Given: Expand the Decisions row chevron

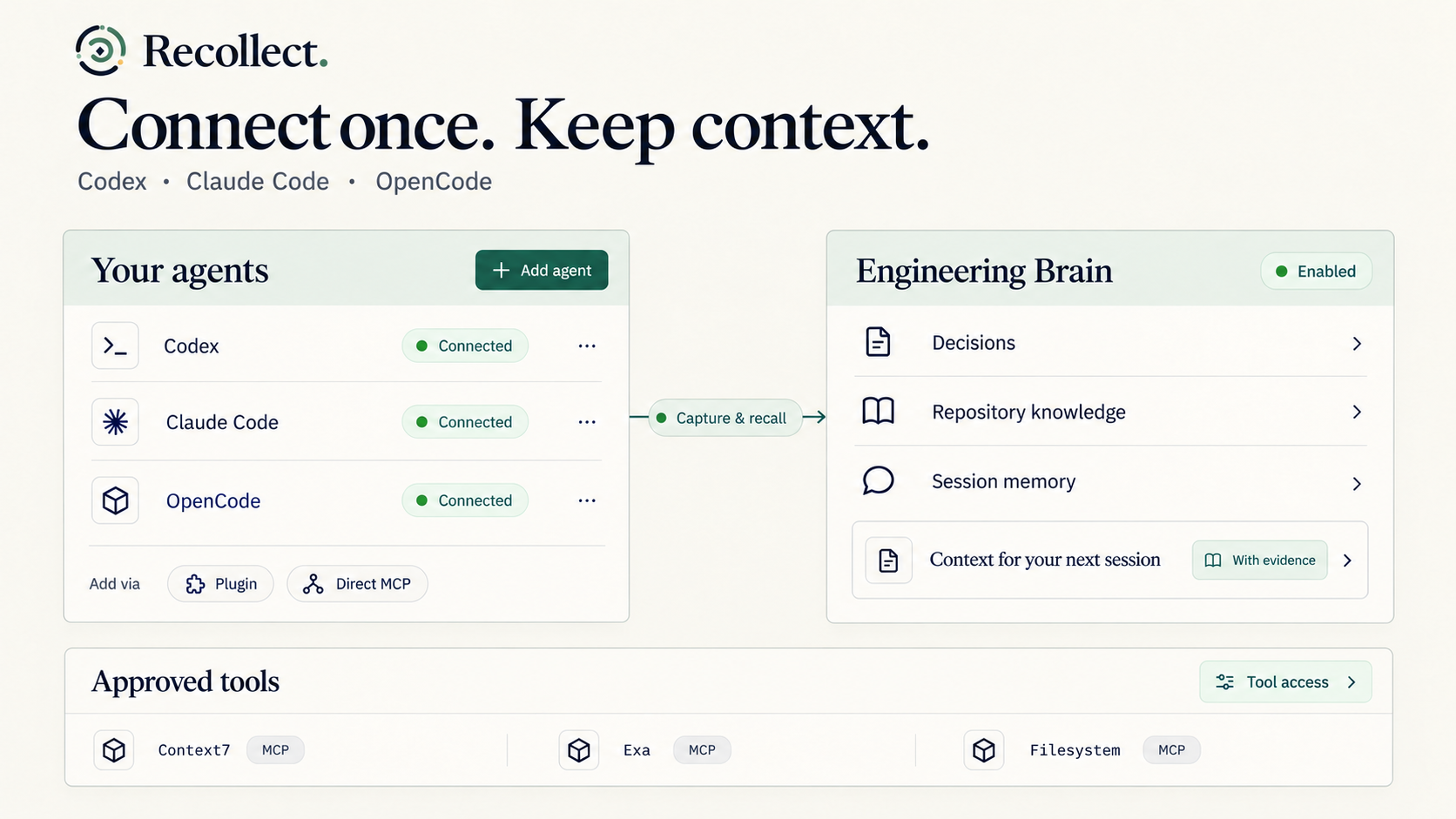Looking at the screenshot, I should click(1357, 344).
